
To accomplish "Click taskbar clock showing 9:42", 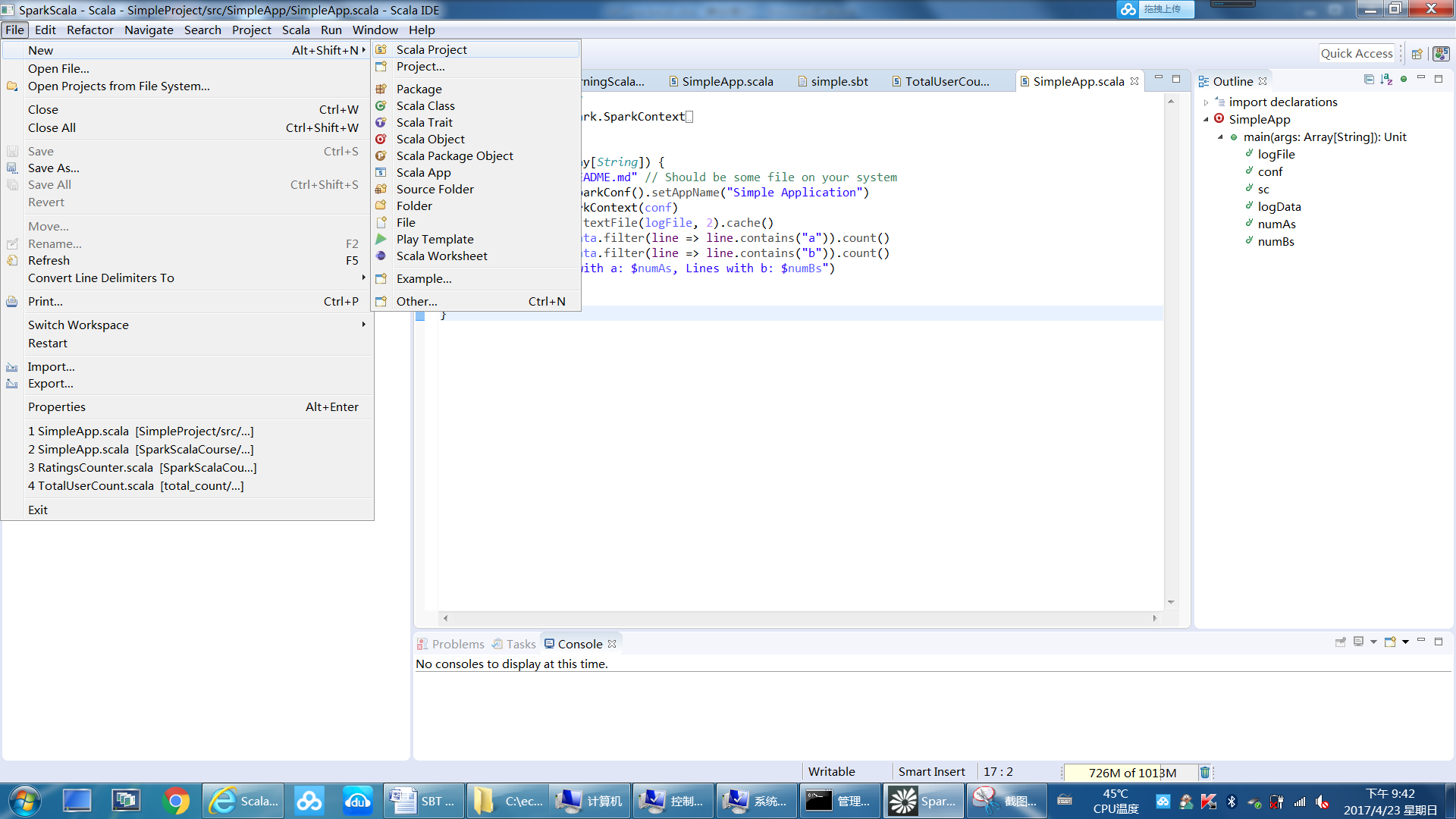I will pos(1390,802).
